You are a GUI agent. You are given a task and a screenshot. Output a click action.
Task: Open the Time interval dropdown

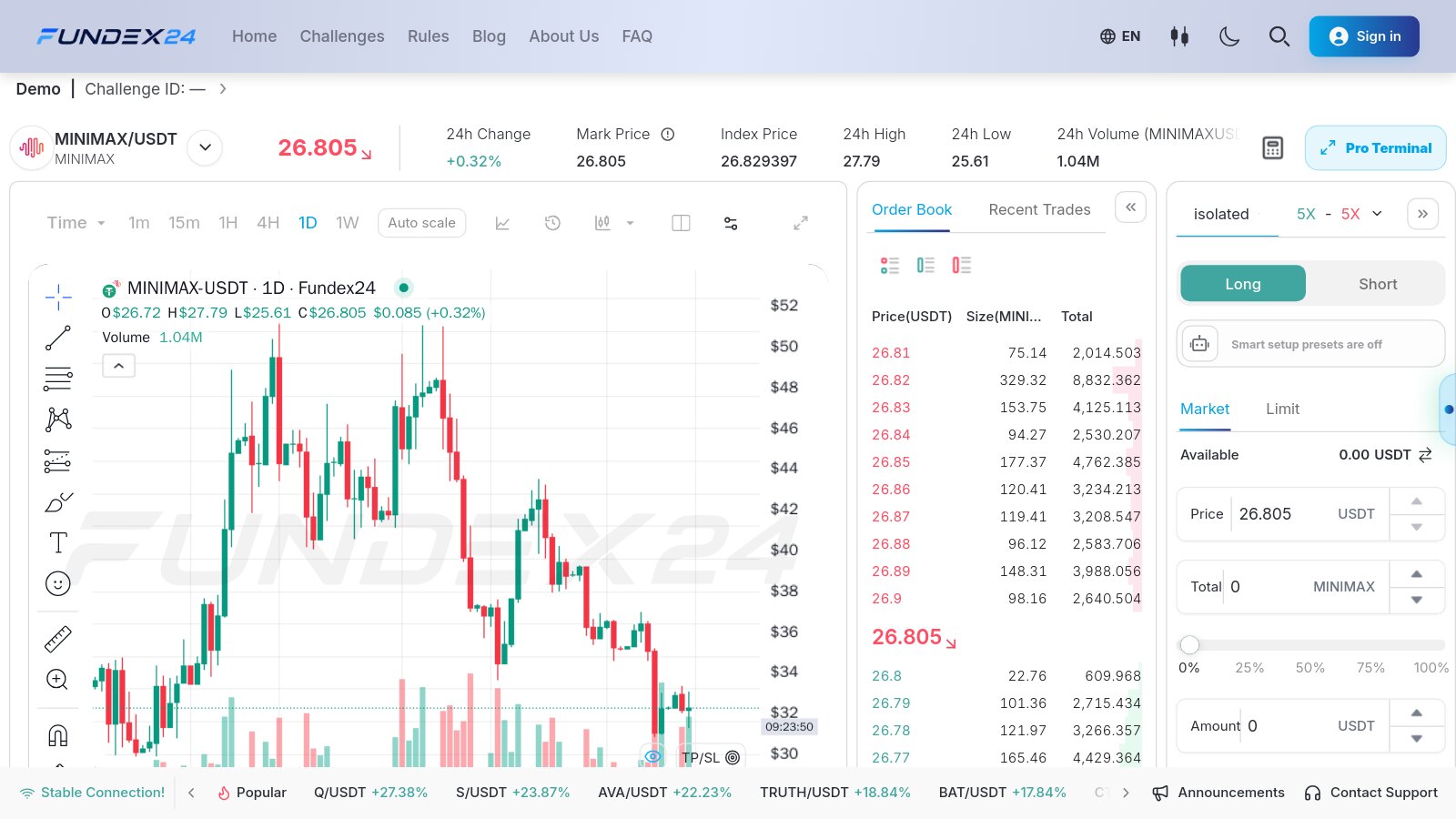tap(76, 223)
